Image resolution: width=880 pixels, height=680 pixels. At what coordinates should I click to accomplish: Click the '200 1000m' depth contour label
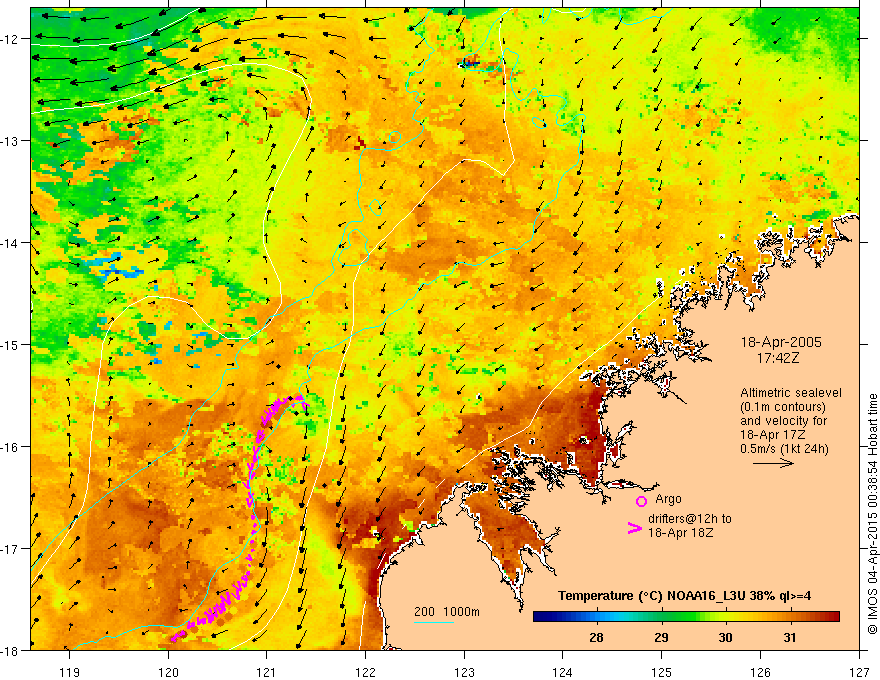click(447, 612)
